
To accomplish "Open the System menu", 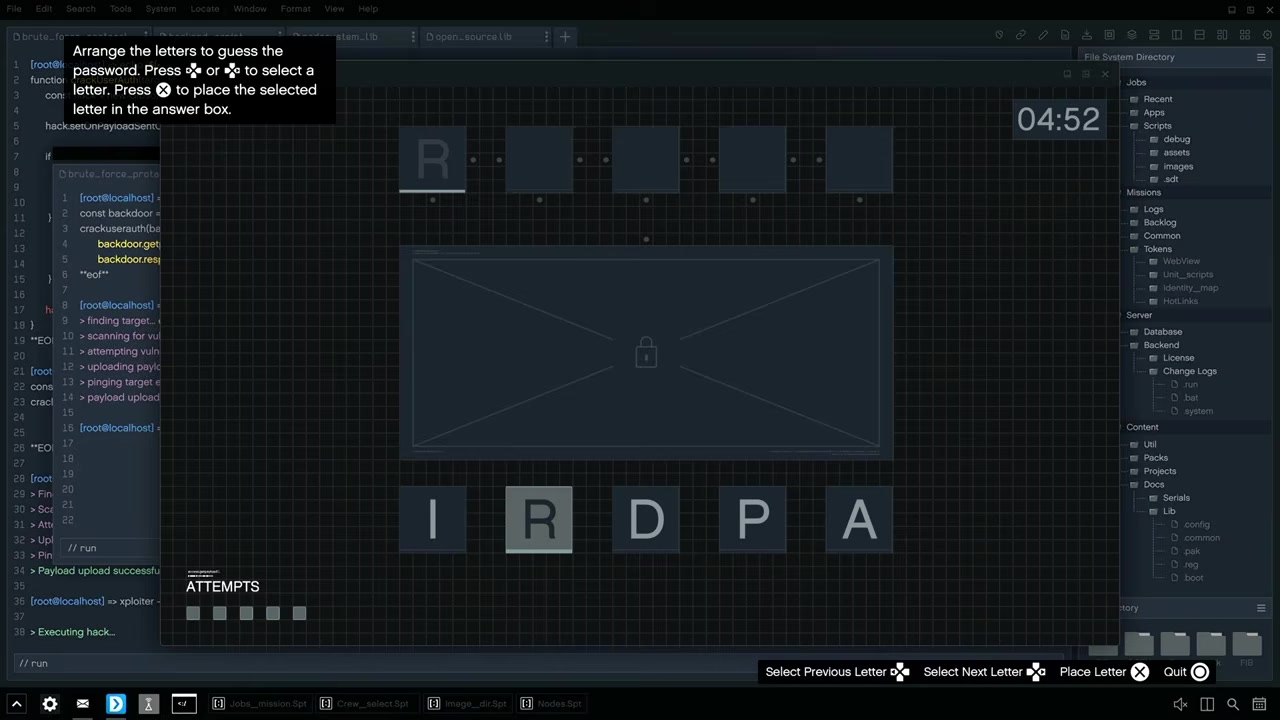I will click(161, 9).
